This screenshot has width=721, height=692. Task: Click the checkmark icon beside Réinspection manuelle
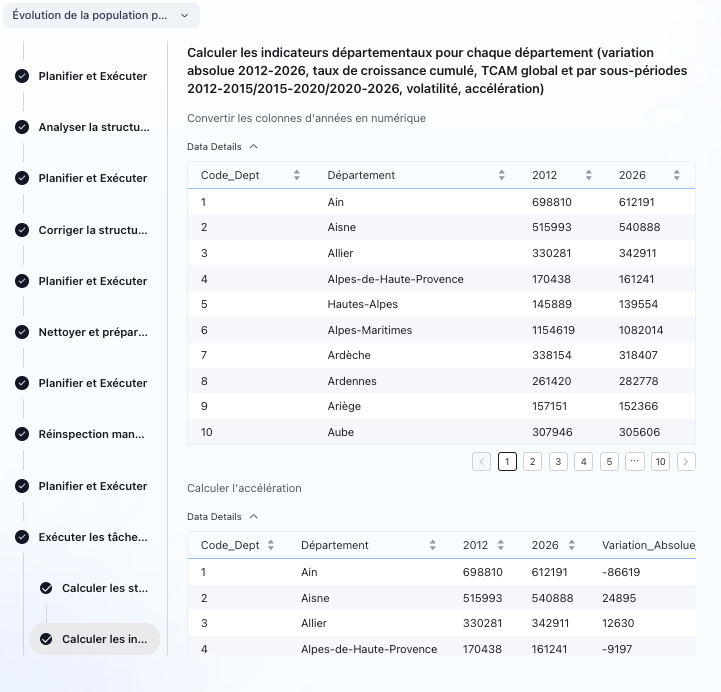point(22,434)
